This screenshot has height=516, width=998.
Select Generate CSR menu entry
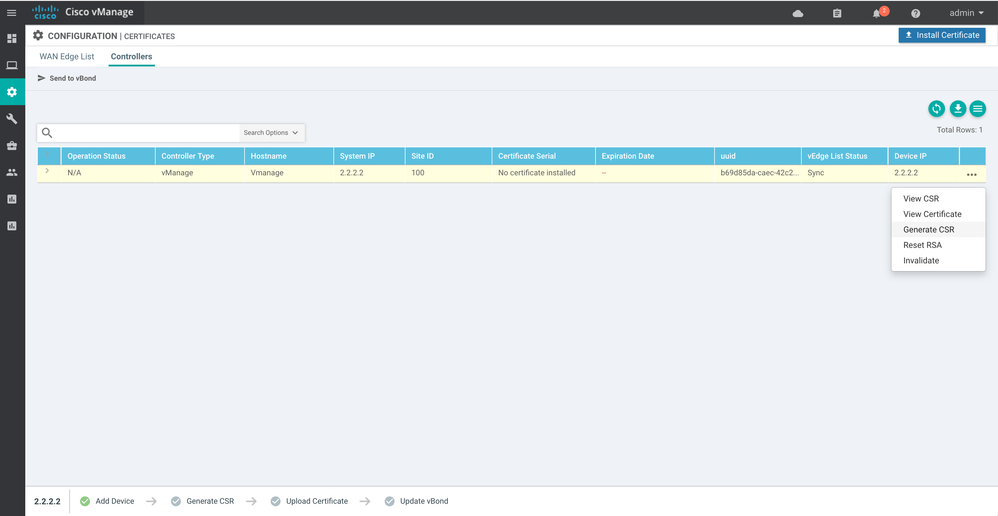point(938,230)
